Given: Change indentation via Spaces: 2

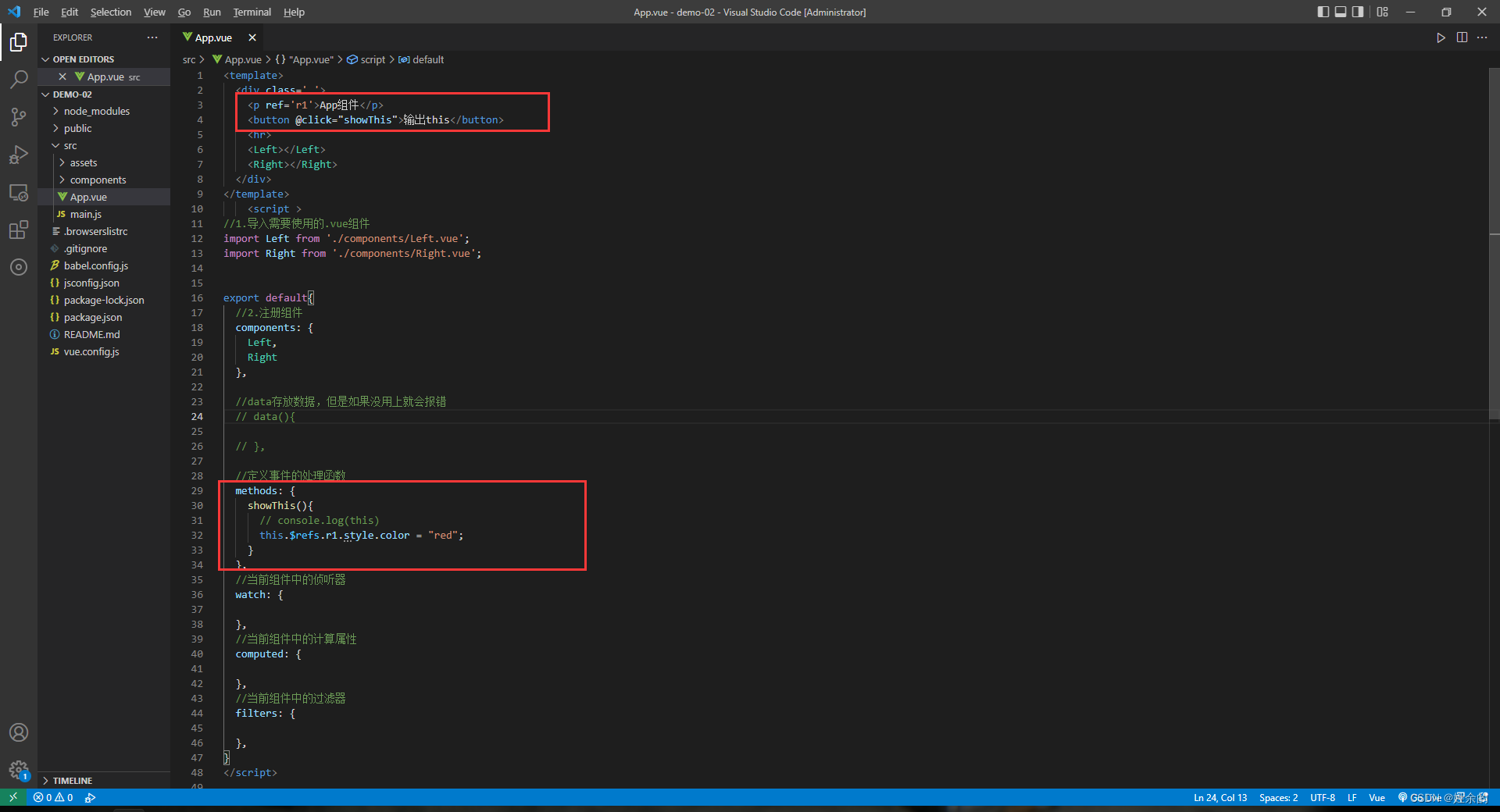Looking at the screenshot, I should click(x=1278, y=797).
